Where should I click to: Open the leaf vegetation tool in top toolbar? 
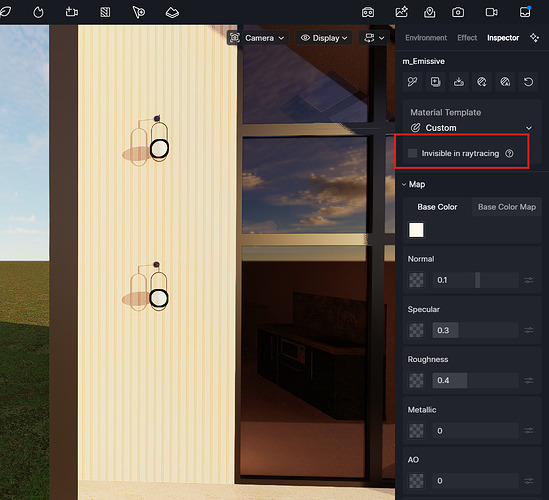coord(6,12)
